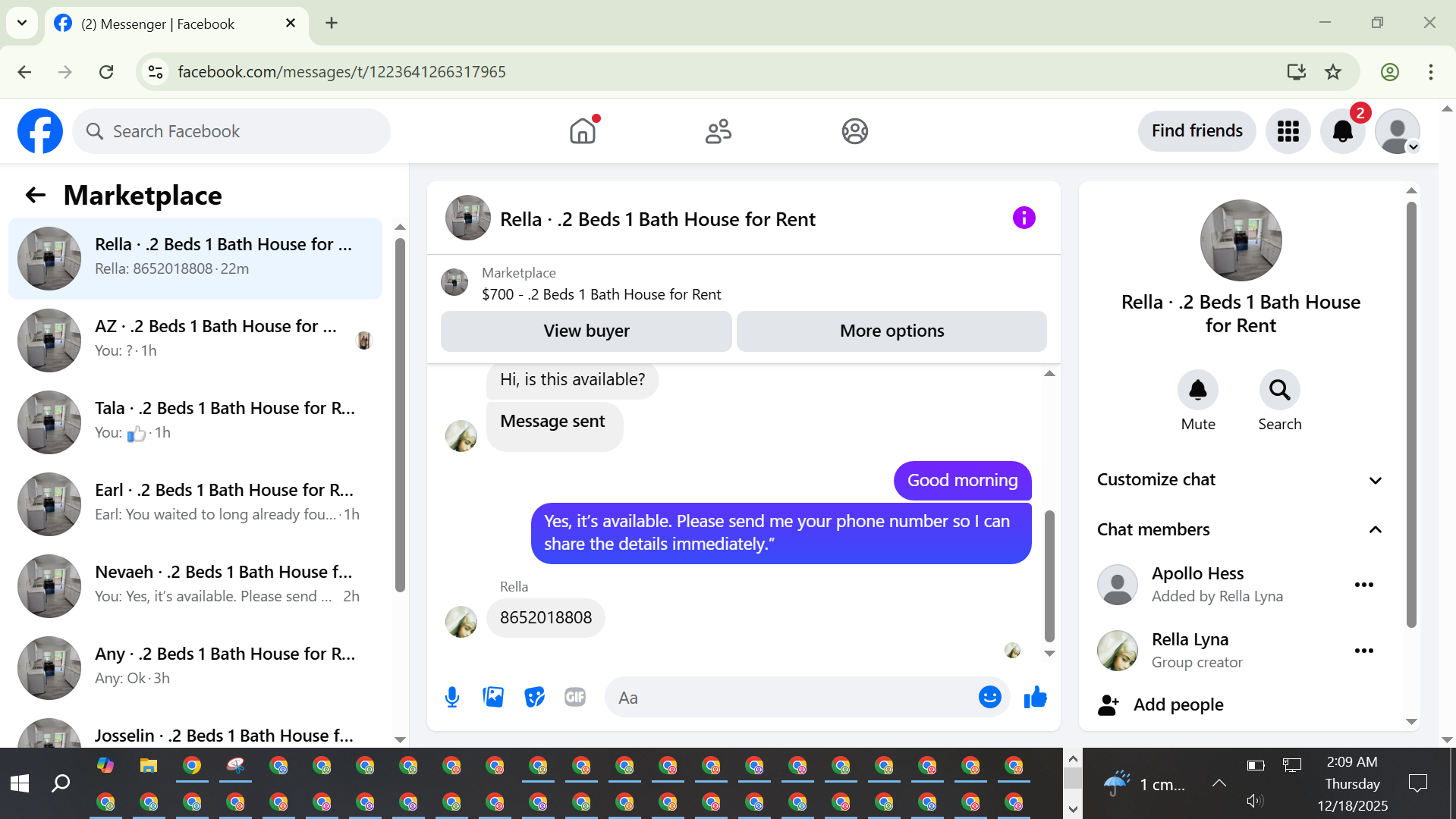Image resolution: width=1456 pixels, height=819 pixels.
Task: Record a voice clip with microphone icon
Action: click(452, 697)
